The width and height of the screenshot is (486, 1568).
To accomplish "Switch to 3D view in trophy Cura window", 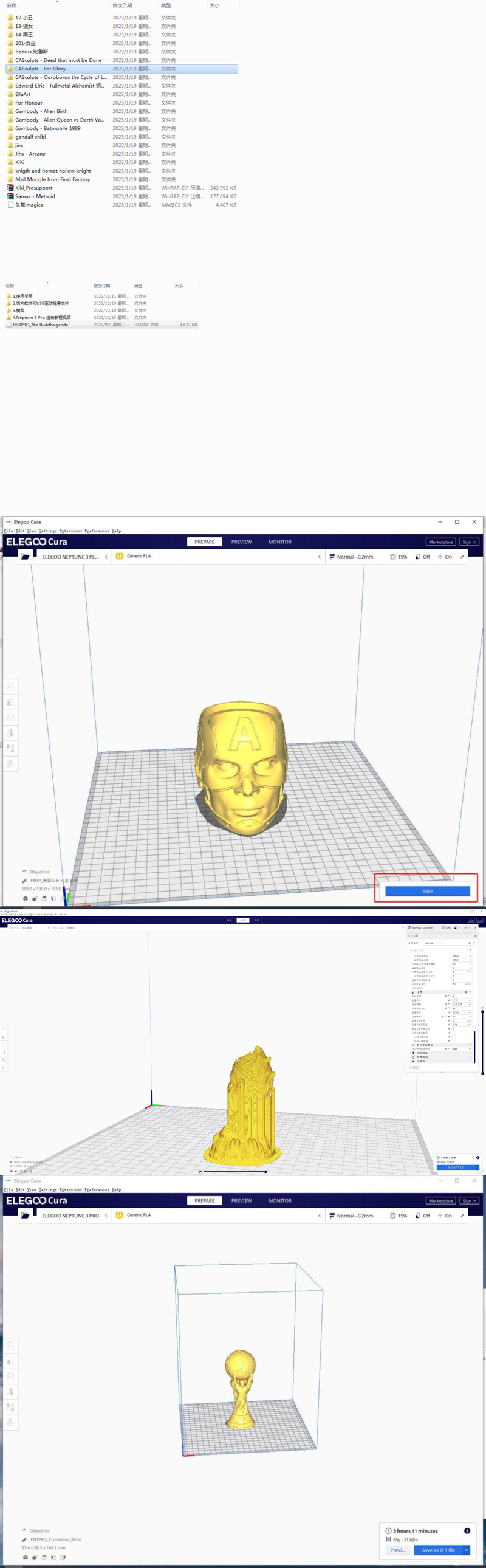I will [25, 1557].
